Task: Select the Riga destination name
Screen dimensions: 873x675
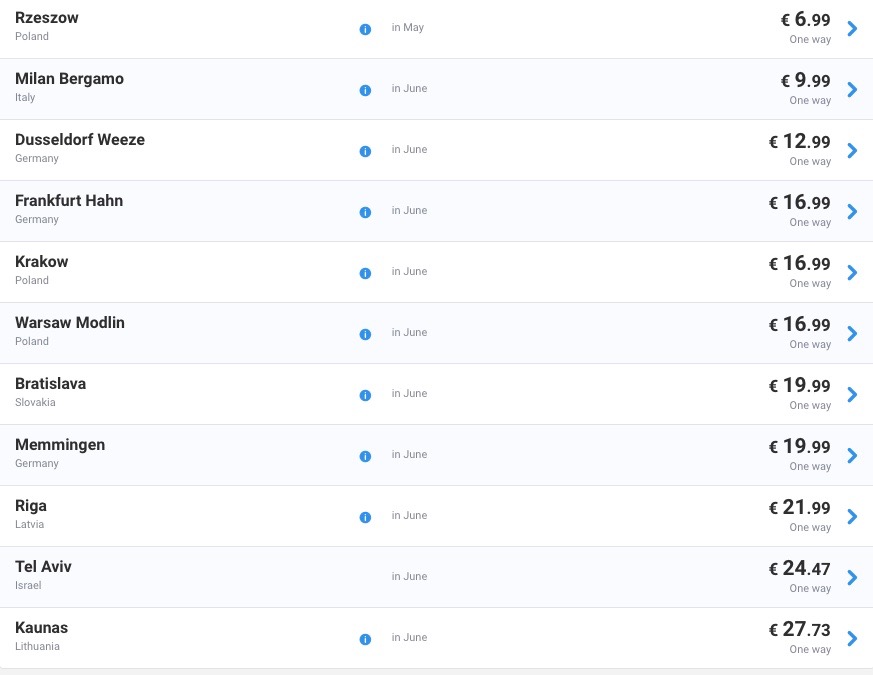Action: (x=31, y=506)
